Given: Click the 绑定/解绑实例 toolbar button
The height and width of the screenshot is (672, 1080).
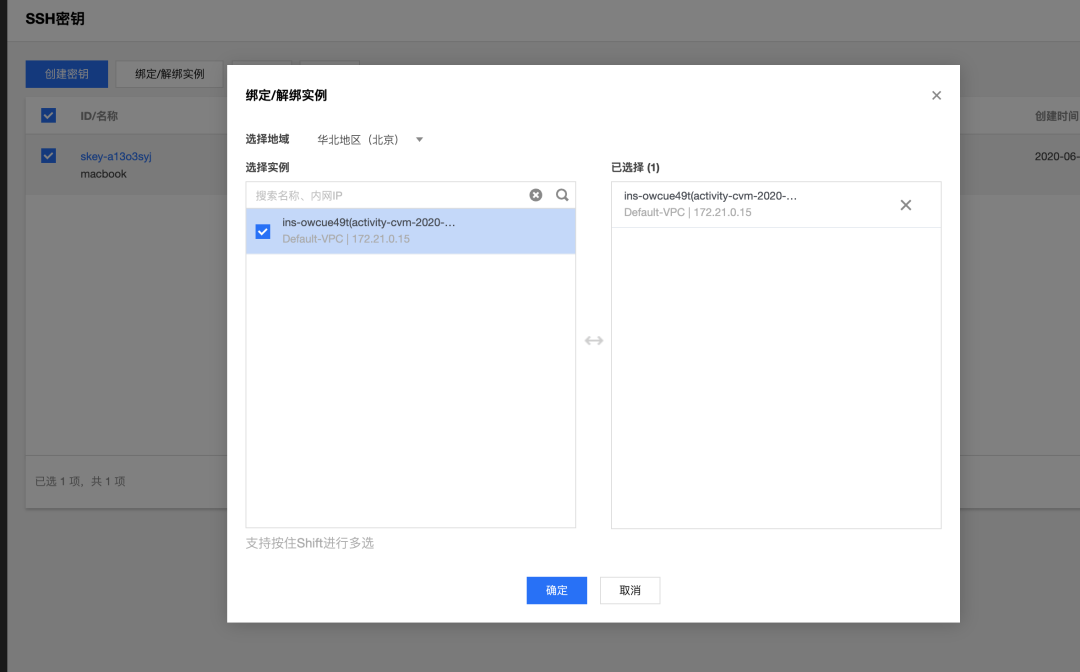Looking at the screenshot, I should tap(169, 73).
